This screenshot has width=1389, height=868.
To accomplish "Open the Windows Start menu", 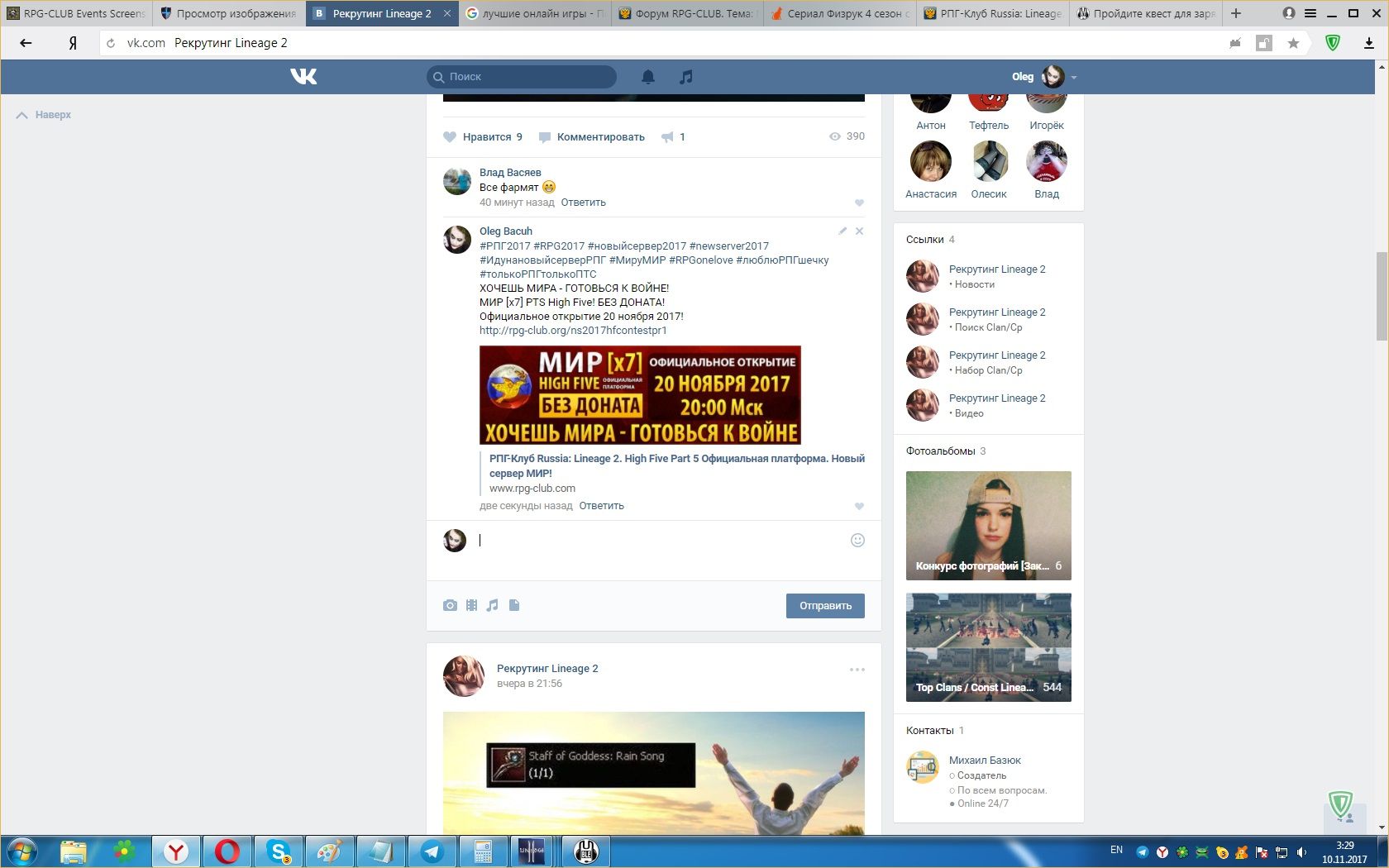I will (x=22, y=851).
